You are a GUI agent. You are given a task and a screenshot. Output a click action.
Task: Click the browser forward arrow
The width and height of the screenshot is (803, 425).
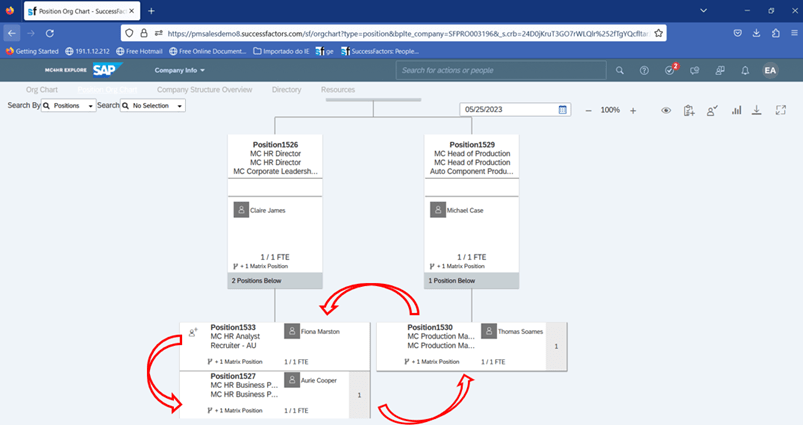pyautogui.click(x=31, y=33)
